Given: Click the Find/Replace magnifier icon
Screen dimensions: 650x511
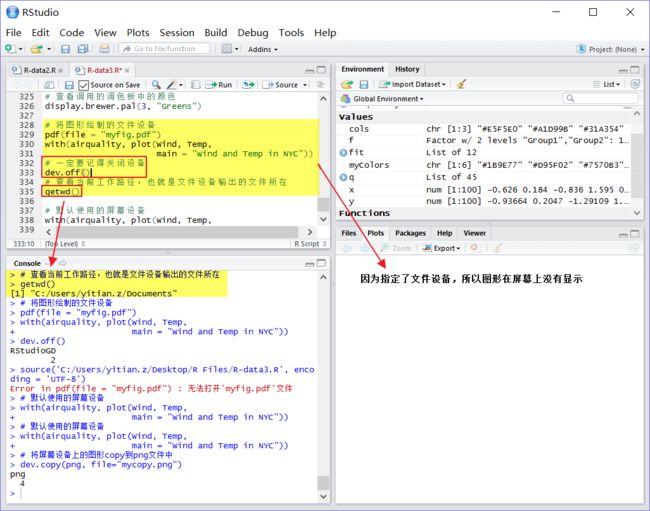Looking at the screenshot, I should pos(156,85).
